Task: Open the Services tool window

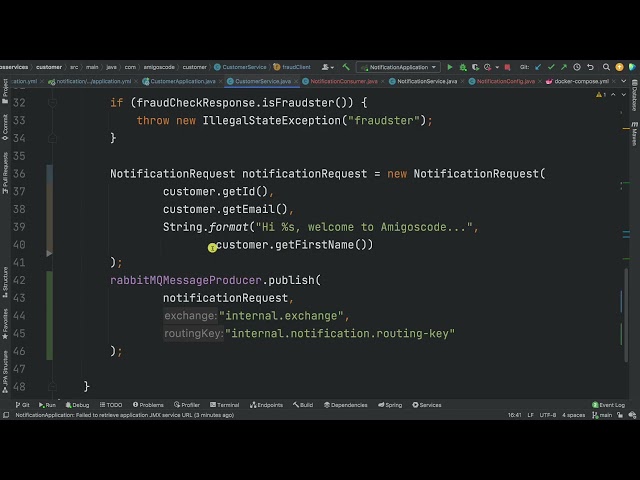Action: (427, 405)
